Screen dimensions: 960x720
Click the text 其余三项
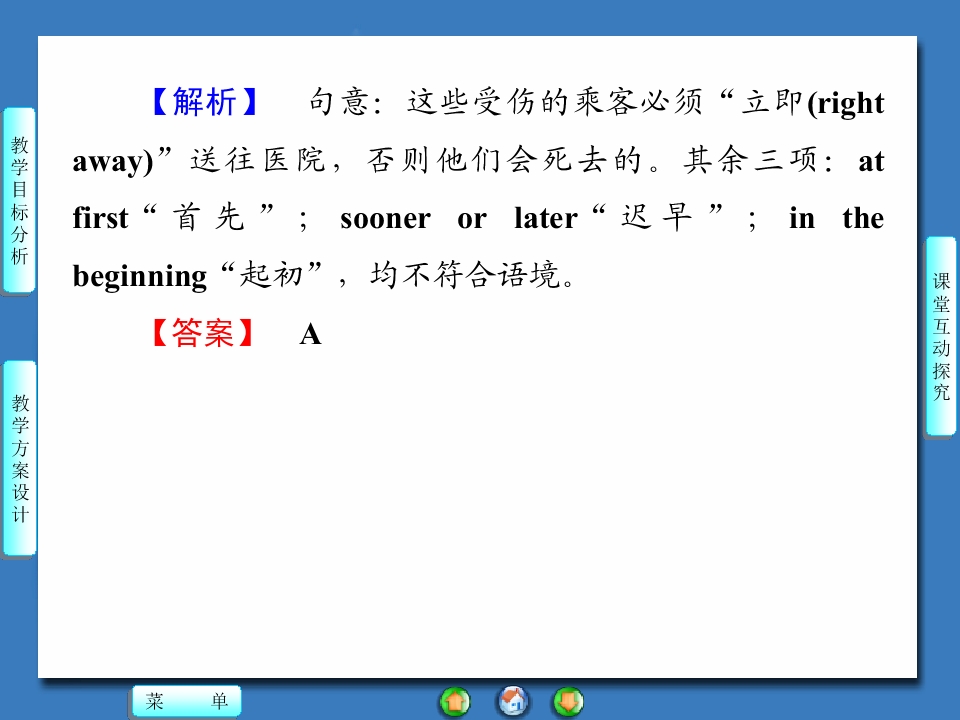[751, 160]
